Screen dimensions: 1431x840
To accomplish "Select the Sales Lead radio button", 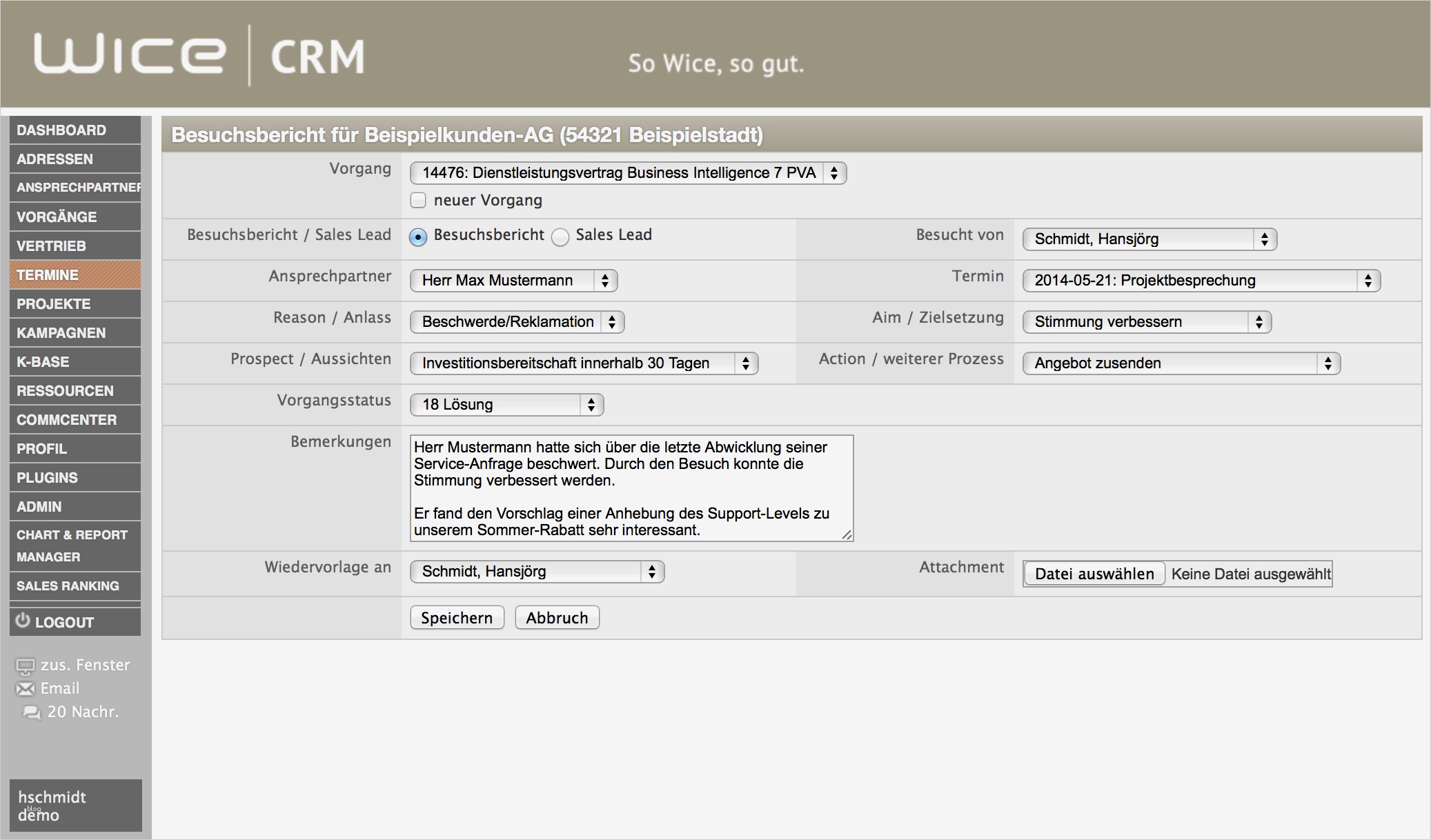I will 562,235.
